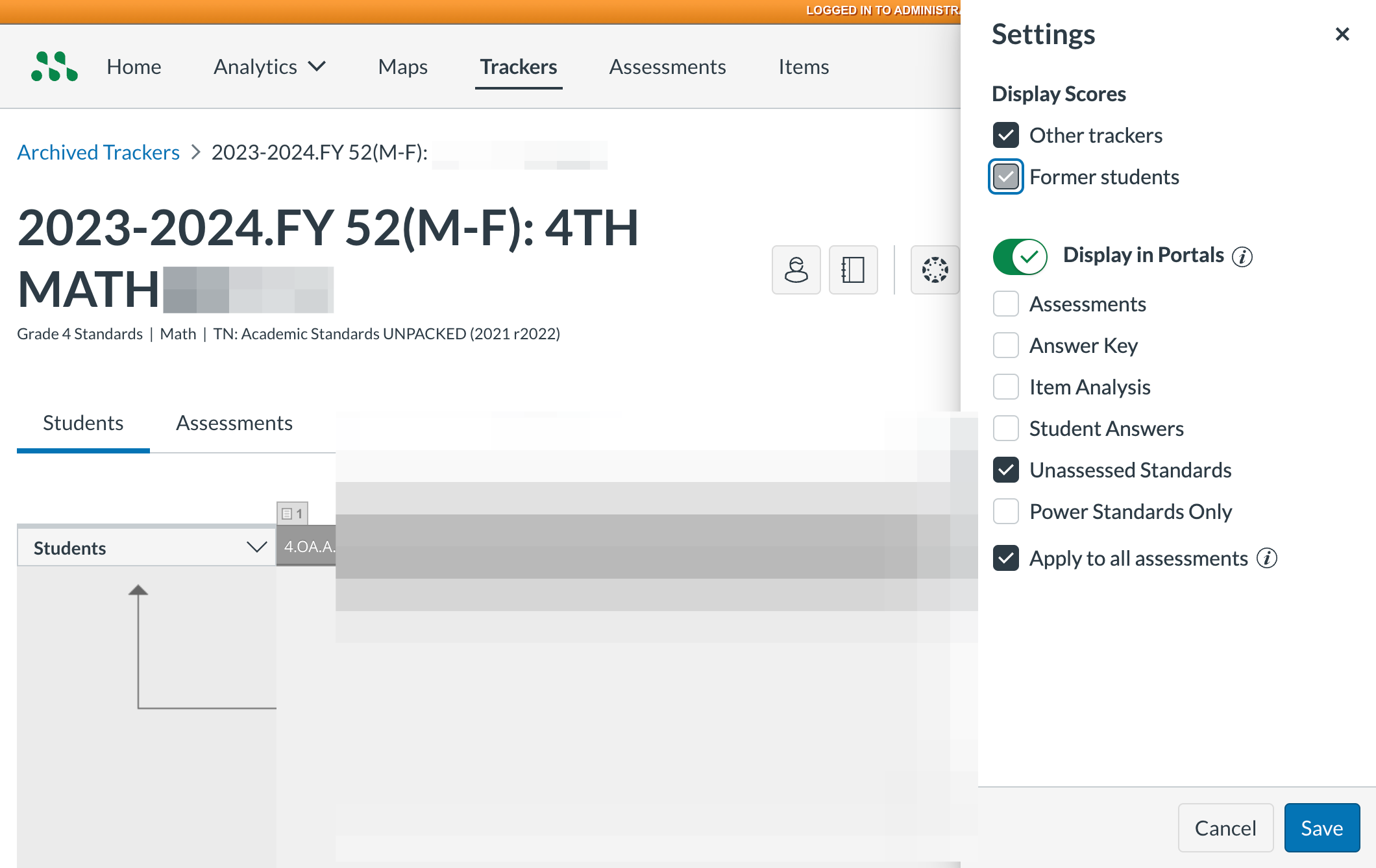The image size is (1376, 868).
Task: Uncheck the Other trackers checkbox
Action: coord(1006,135)
